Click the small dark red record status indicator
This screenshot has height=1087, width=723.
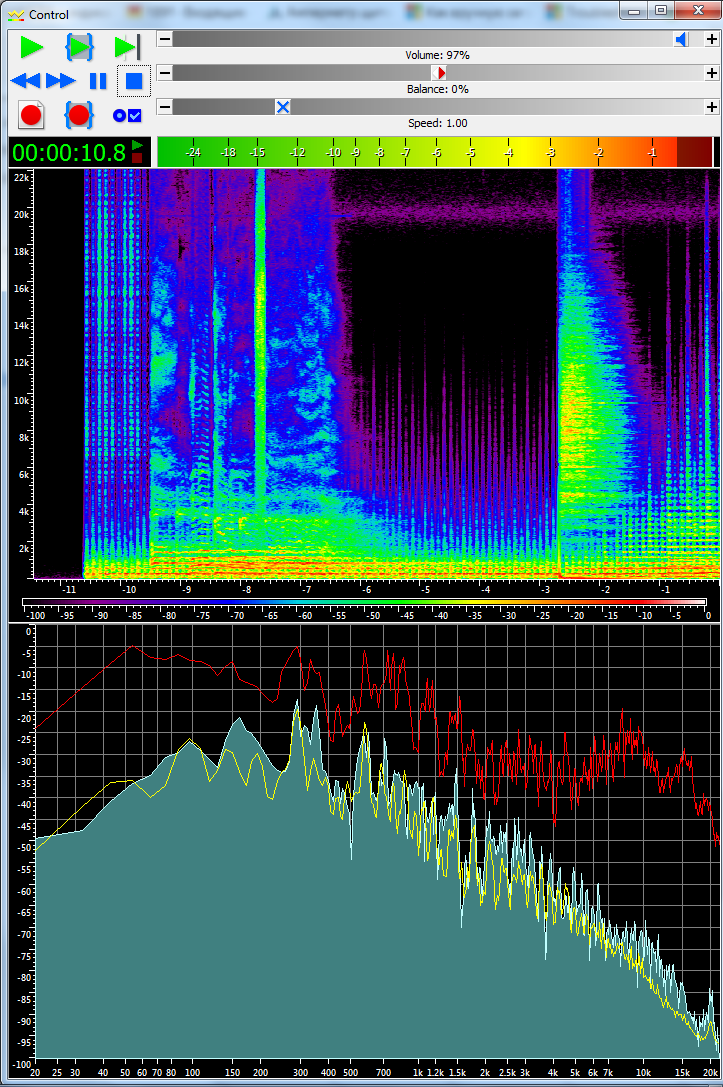coord(137,158)
